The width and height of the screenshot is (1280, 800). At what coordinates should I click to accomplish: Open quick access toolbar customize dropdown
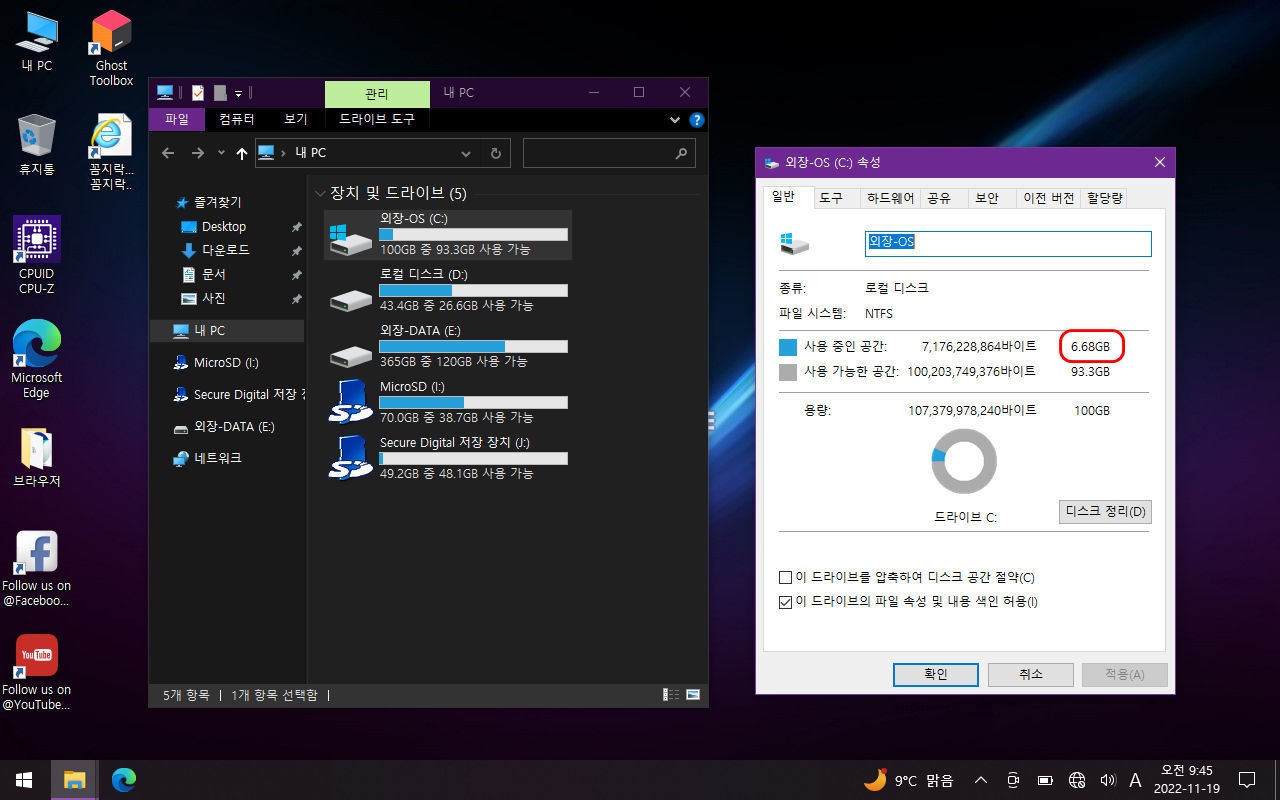239,93
